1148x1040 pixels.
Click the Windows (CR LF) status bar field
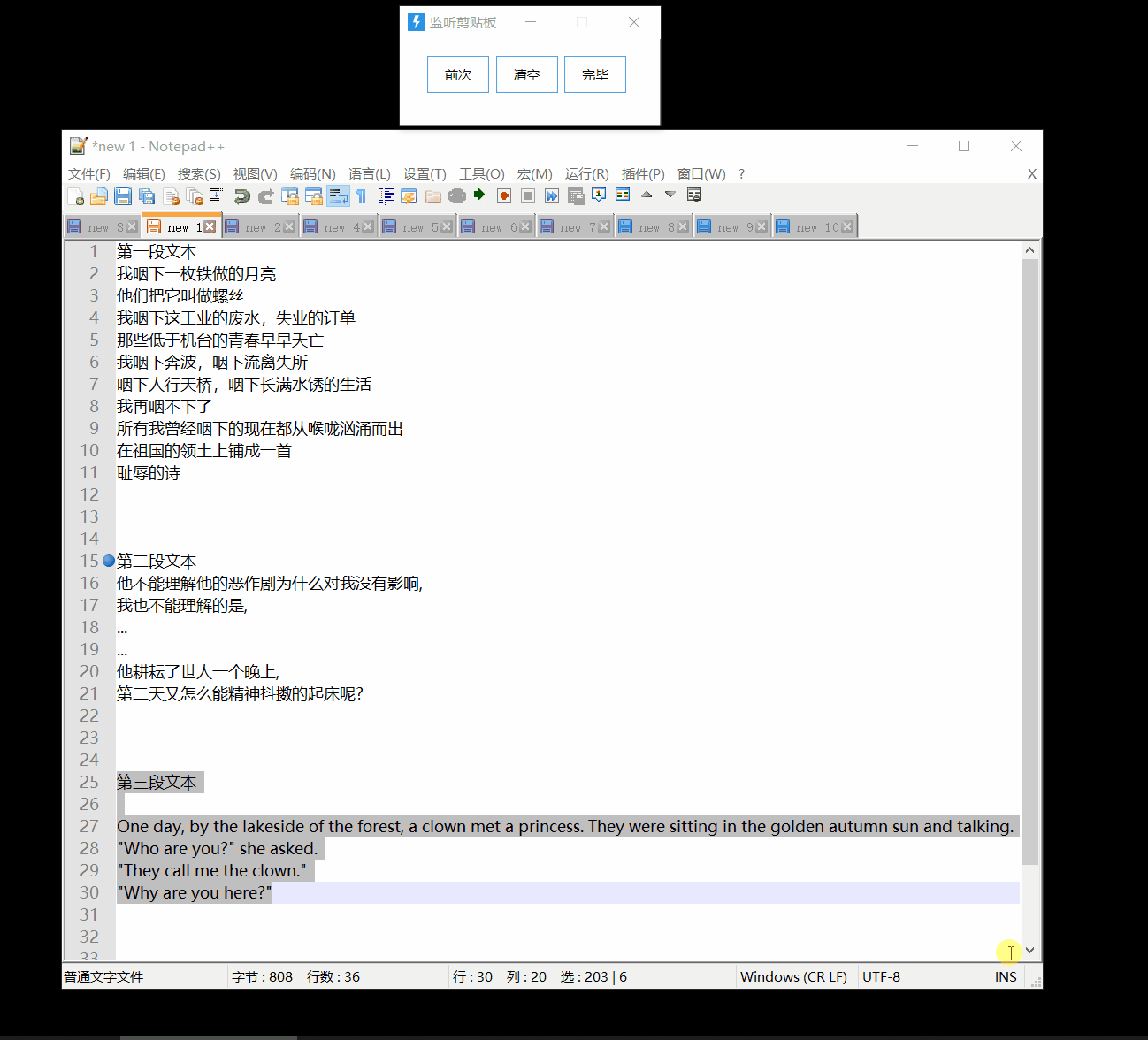click(x=794, y=976)
